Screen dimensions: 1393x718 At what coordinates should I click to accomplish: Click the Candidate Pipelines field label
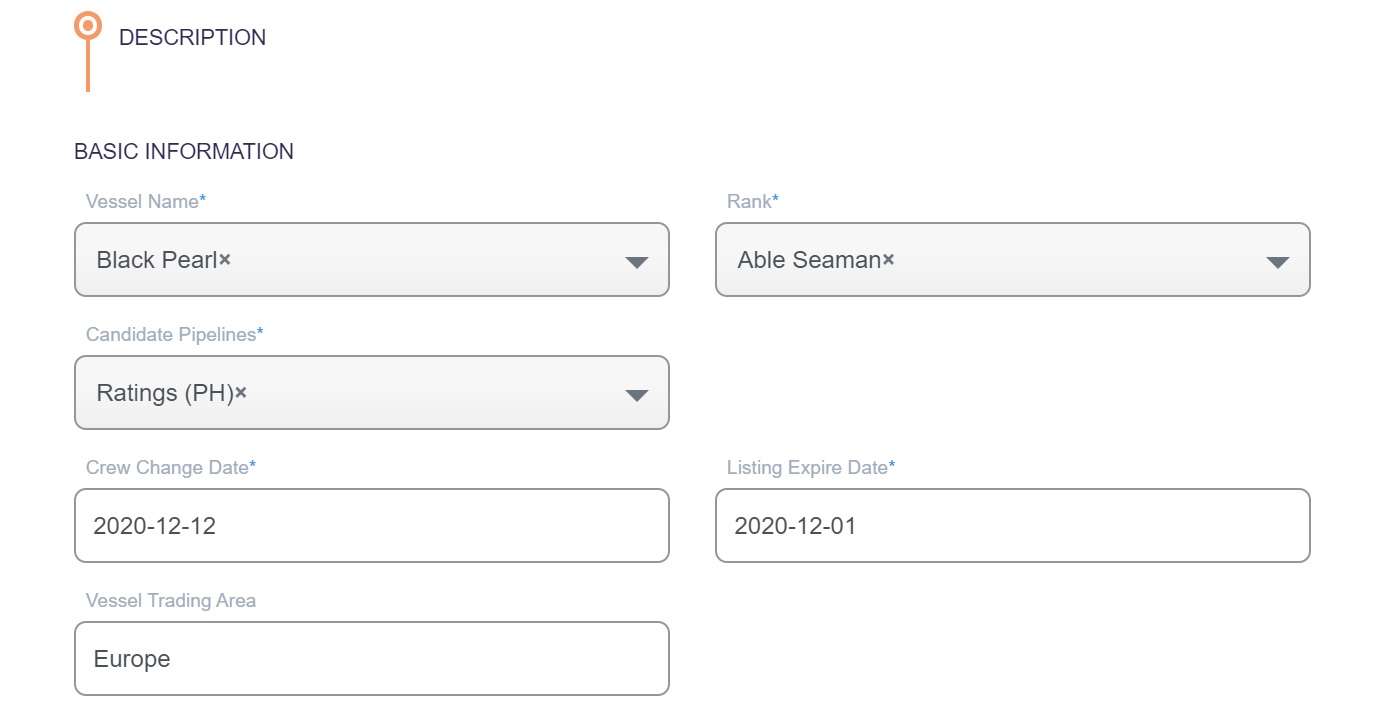point(171,335)
